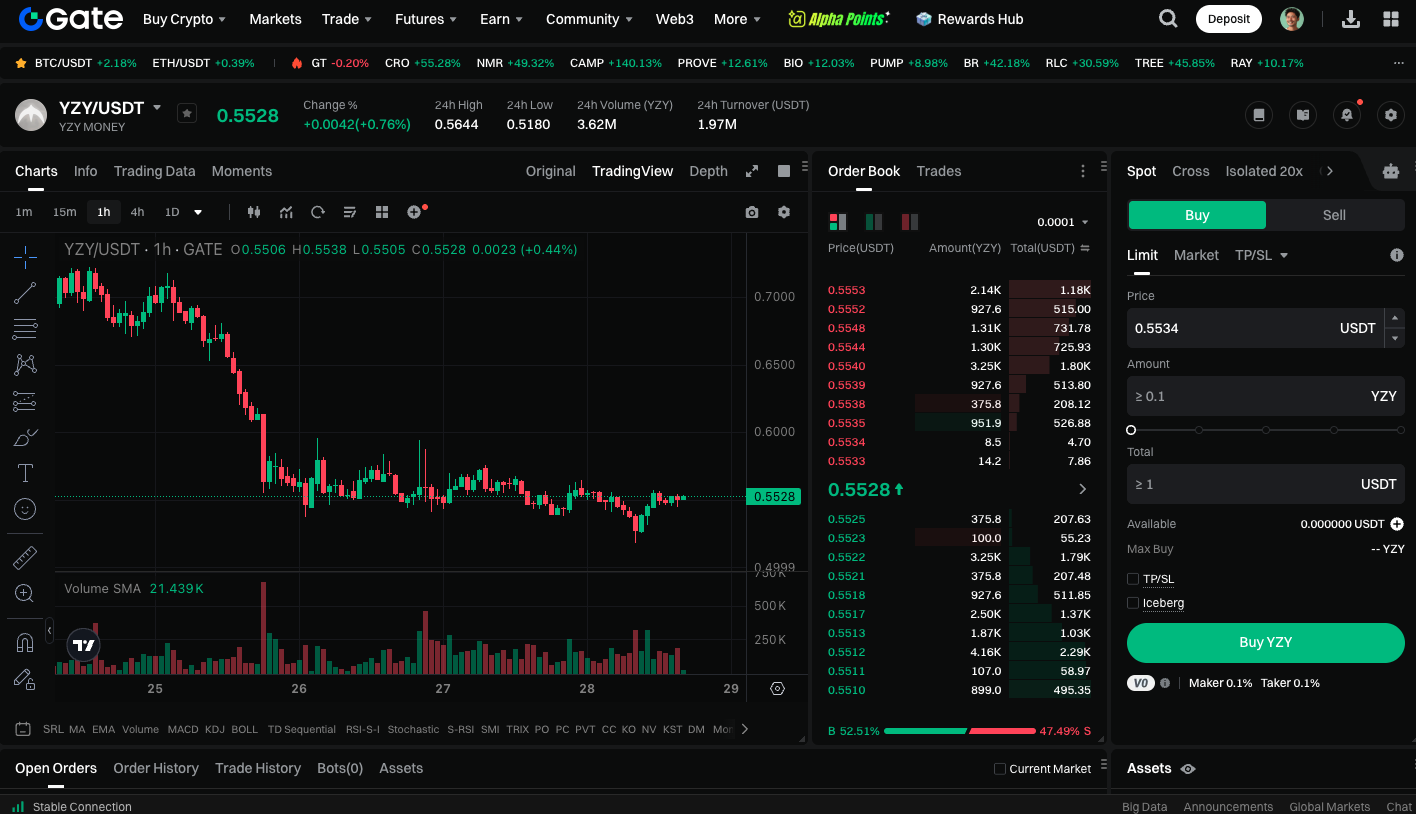
Task: Open the 0.0001 price precision dropdown
Action: tap(1063, 222)
